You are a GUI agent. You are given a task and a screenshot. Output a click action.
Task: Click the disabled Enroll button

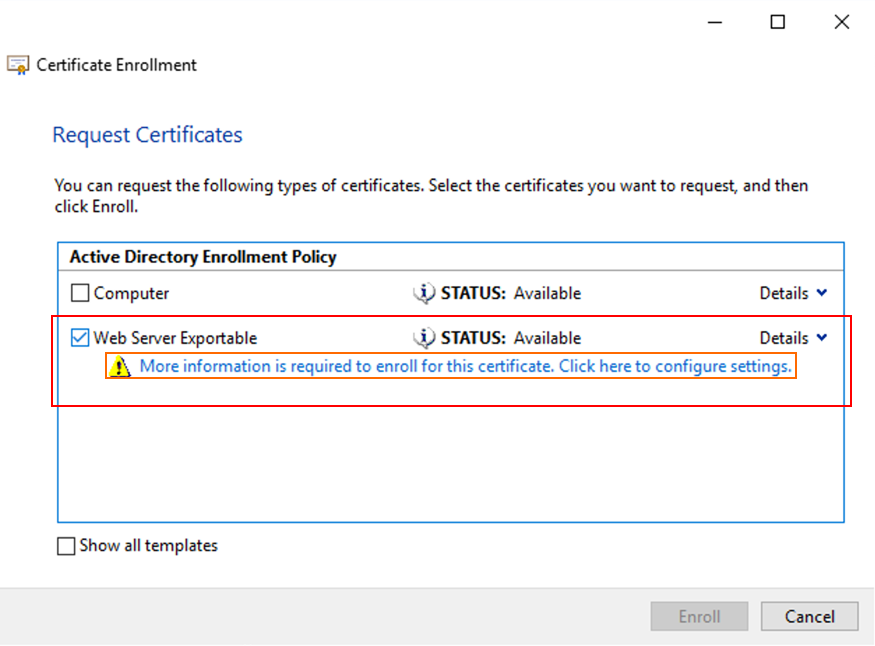pyautogui.click(x=699, y=616)
